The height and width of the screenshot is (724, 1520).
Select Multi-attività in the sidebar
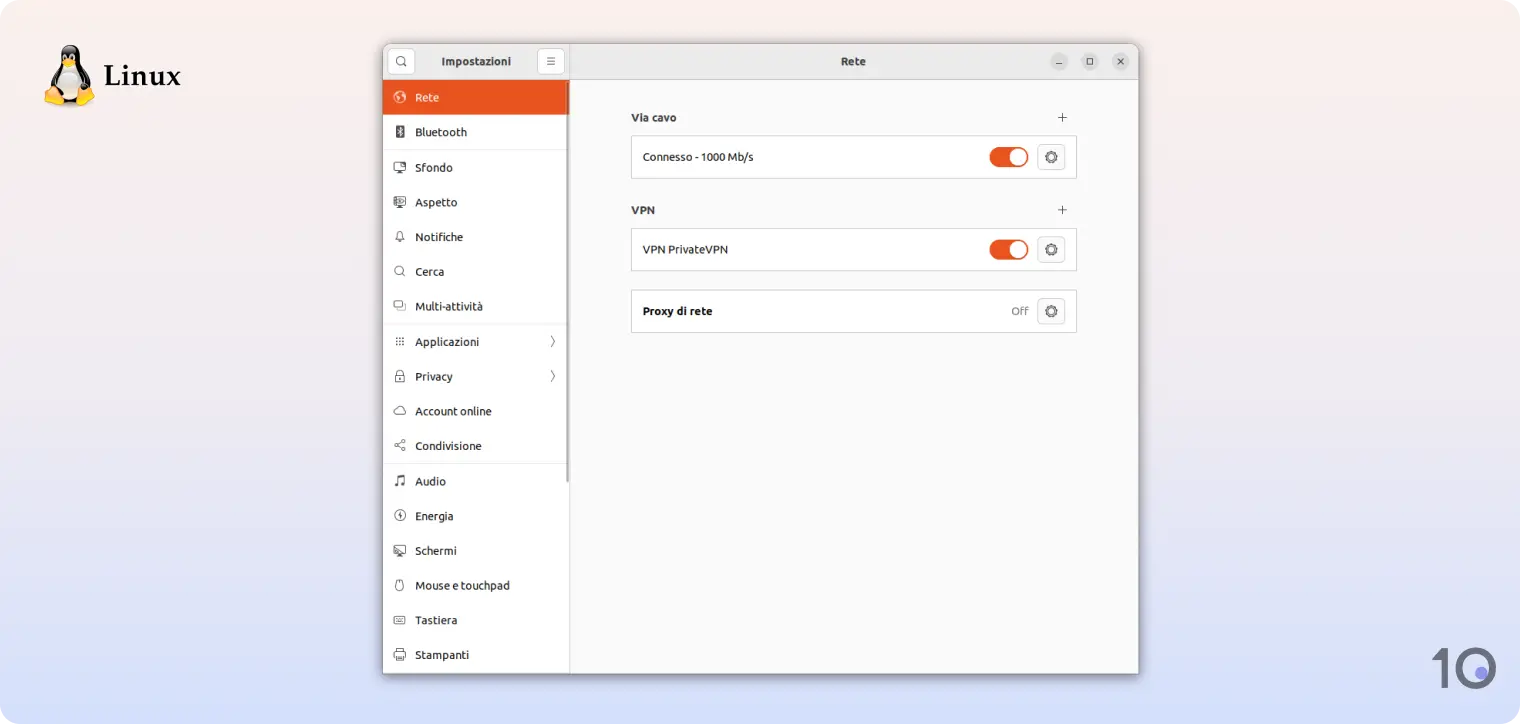tap(475, 306)
